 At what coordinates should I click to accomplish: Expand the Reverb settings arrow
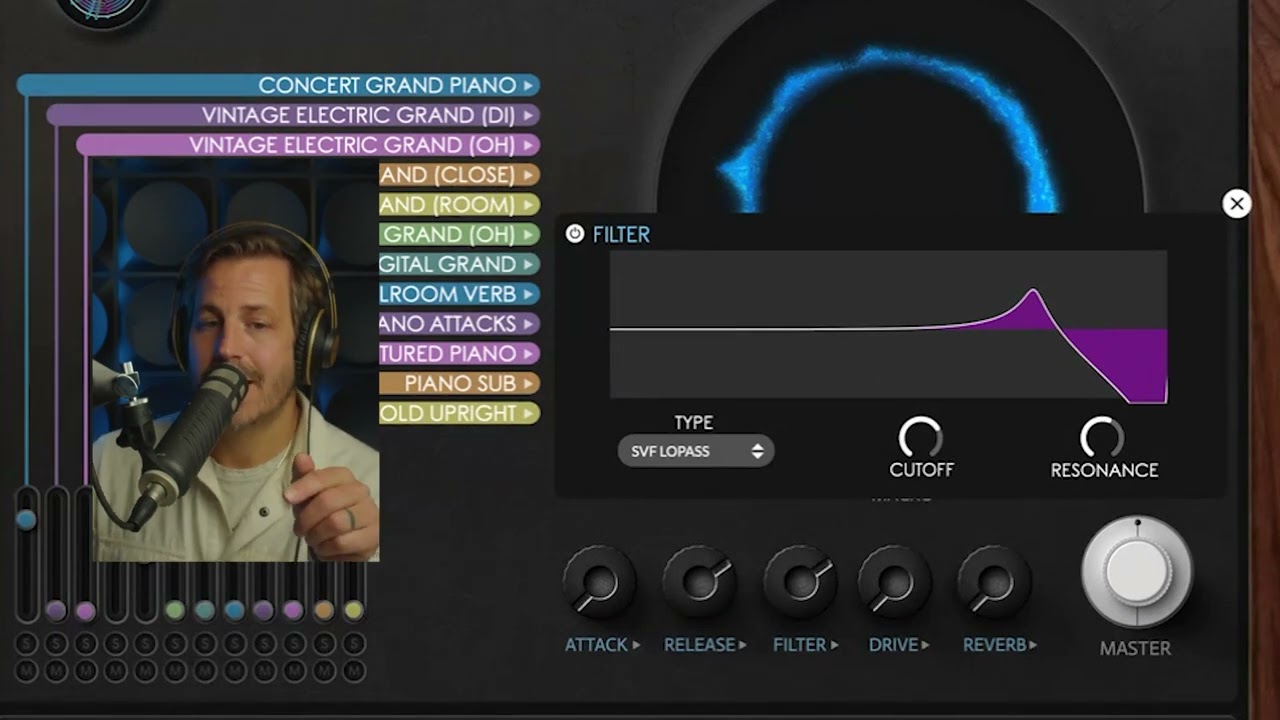[1033, 645]
